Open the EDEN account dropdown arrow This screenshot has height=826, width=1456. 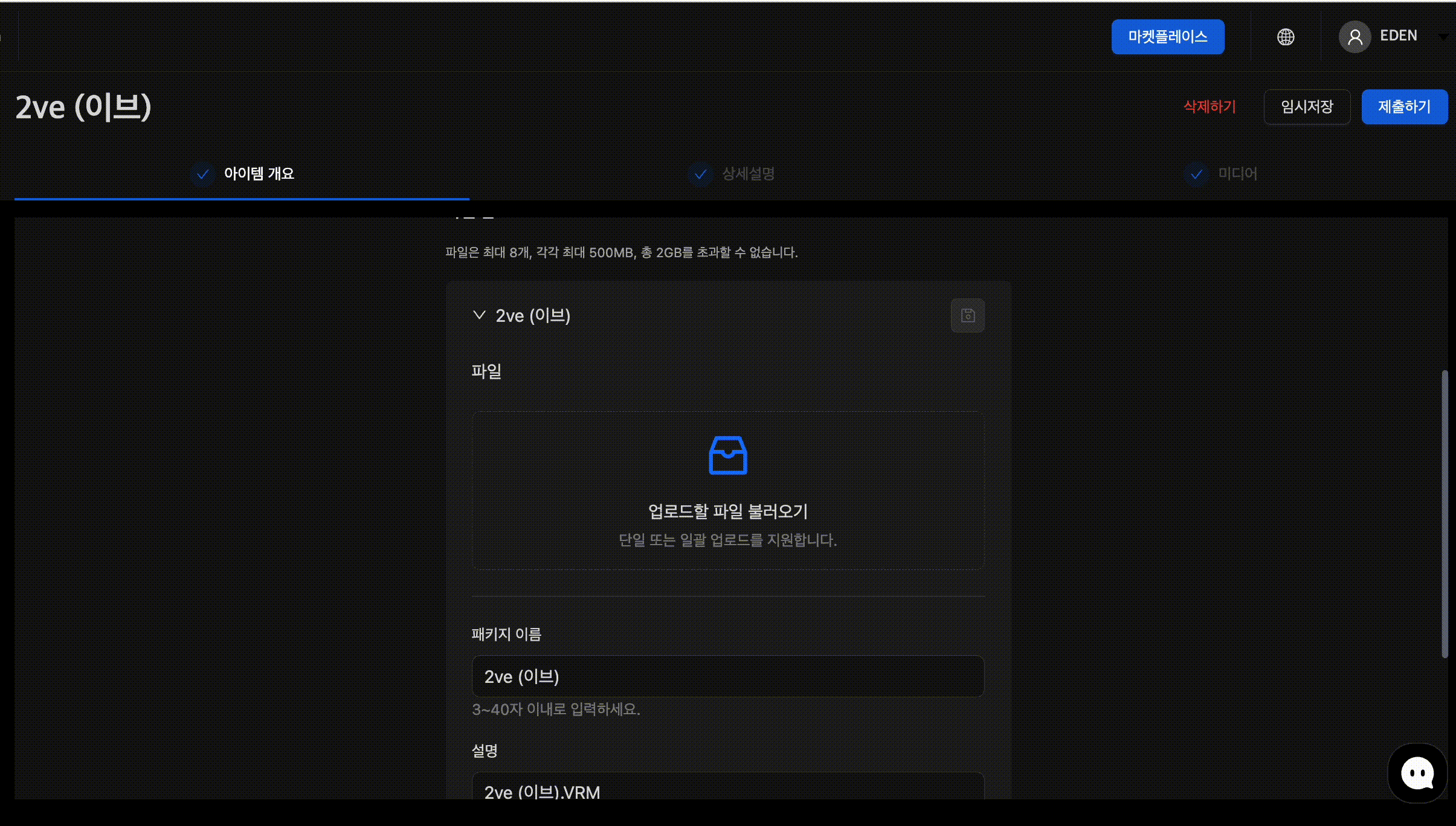(x=1443, y=37)
